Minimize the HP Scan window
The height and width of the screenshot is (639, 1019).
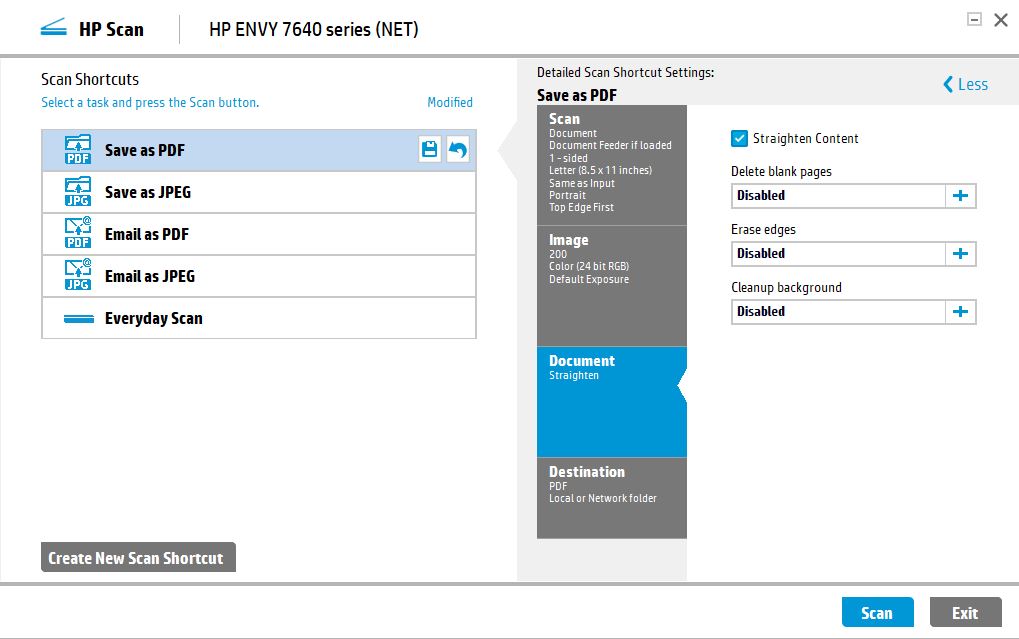pos(974,19)
